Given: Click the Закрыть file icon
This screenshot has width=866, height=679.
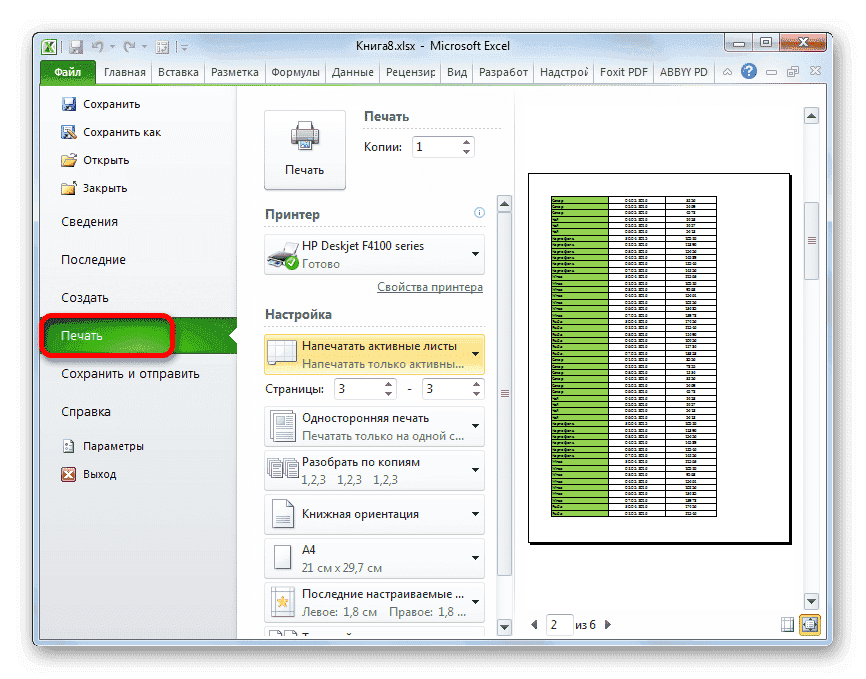Looking at the screenshot, I should 69,188.
